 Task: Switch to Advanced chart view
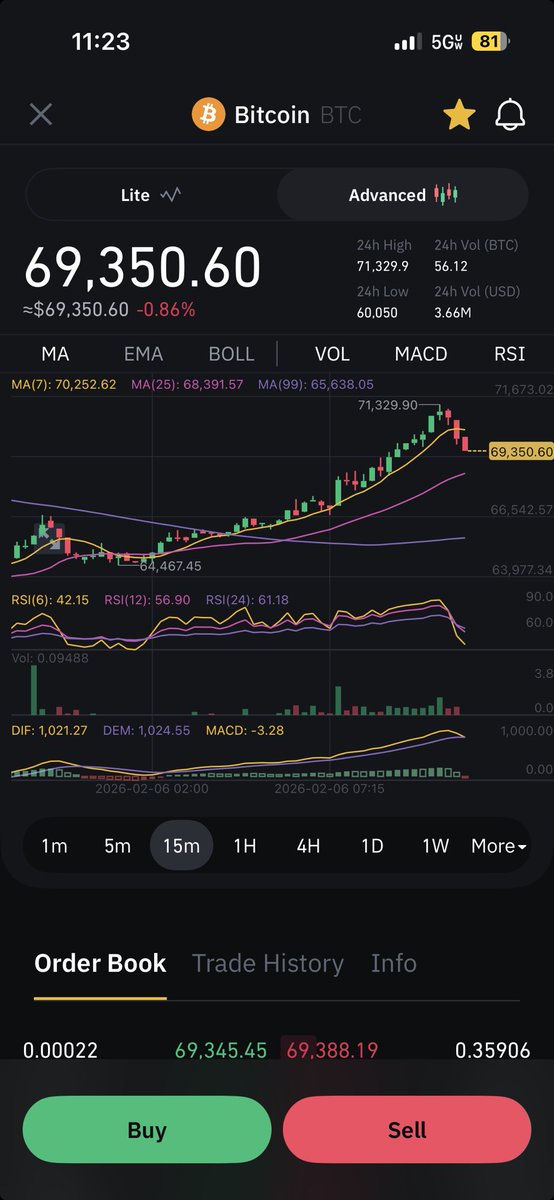pyautogui.click(x=402, y=195)
